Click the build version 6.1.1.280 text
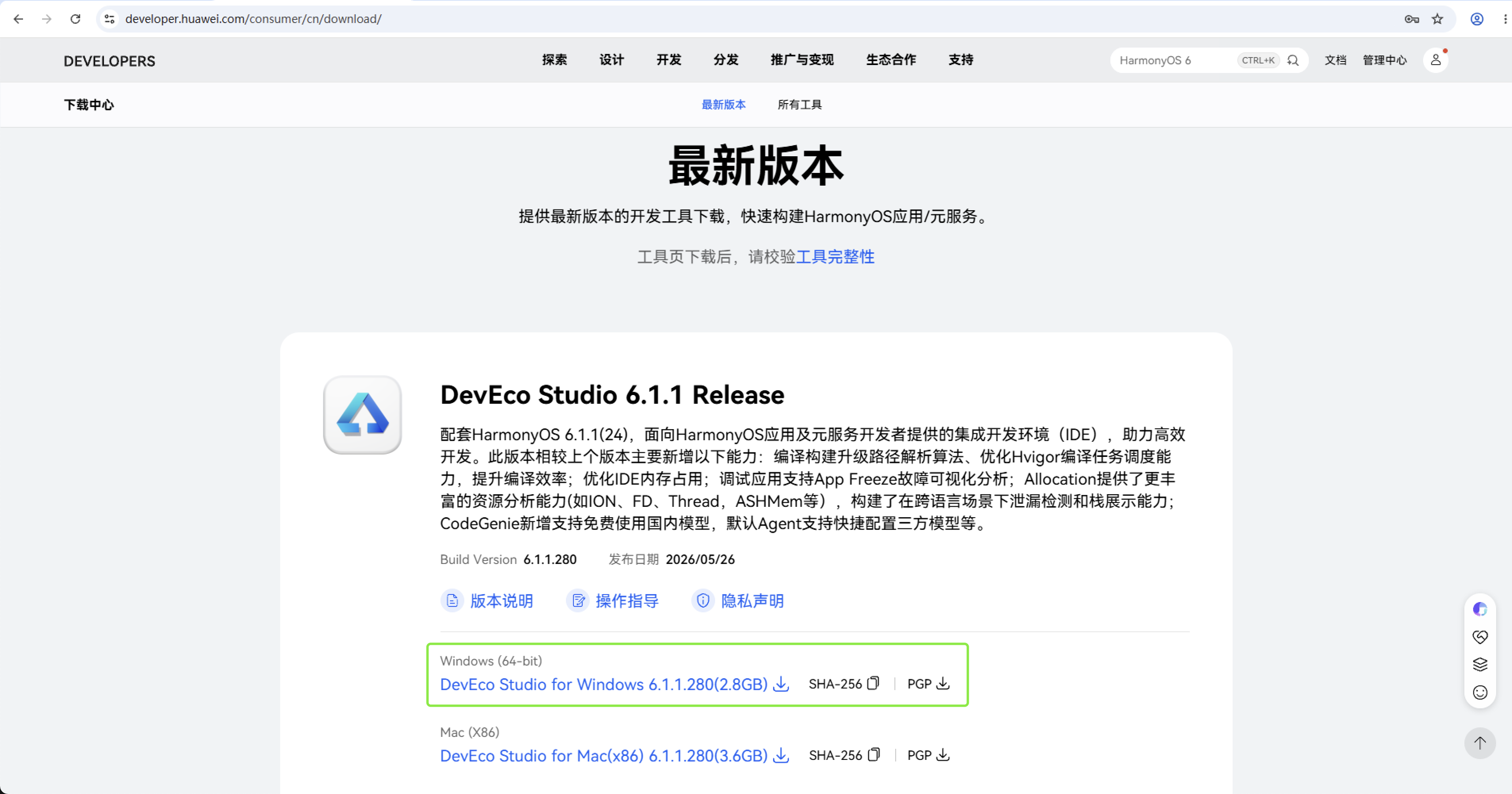 pos(550,560)
